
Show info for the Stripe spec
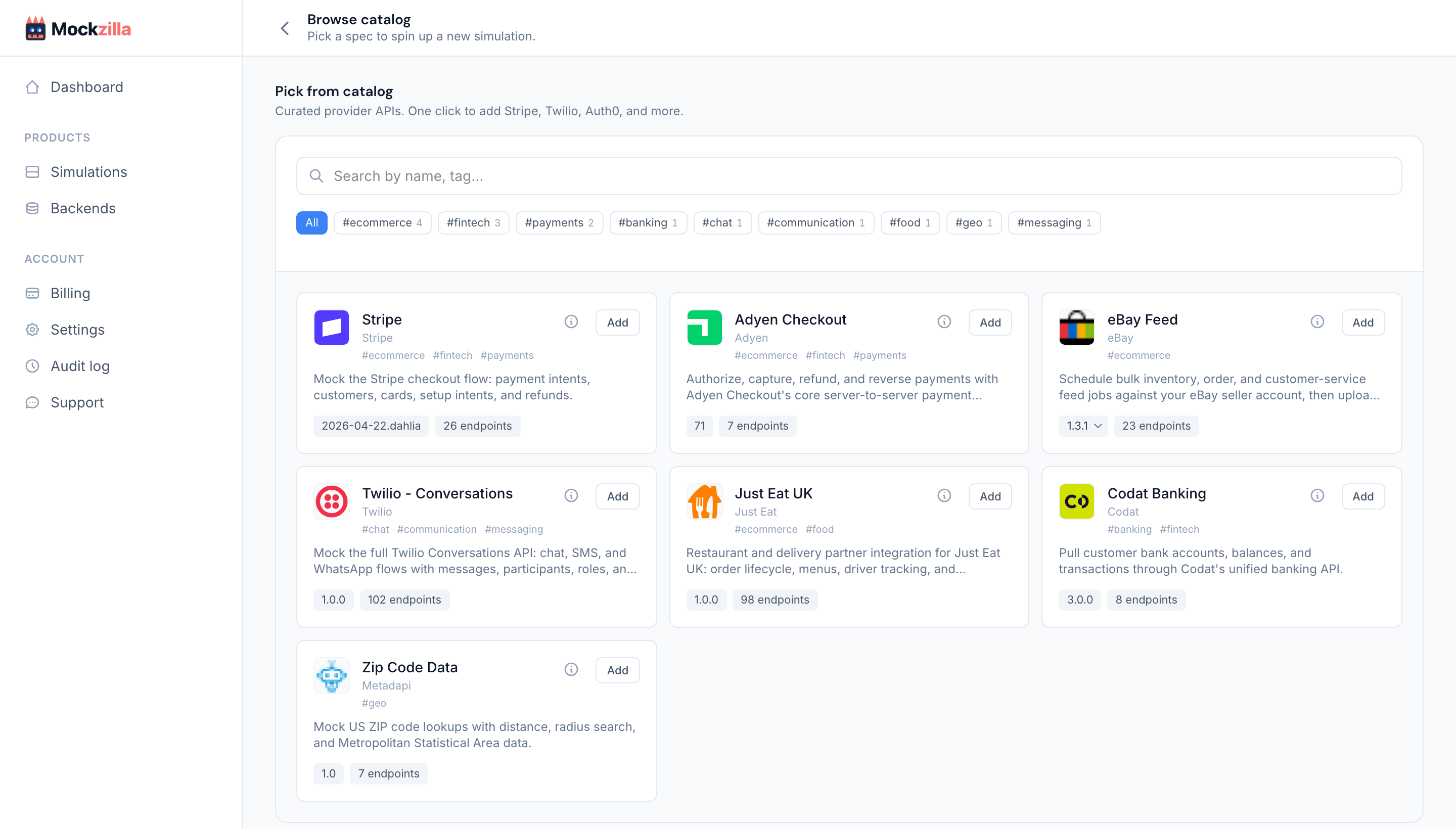click(571, 321)
